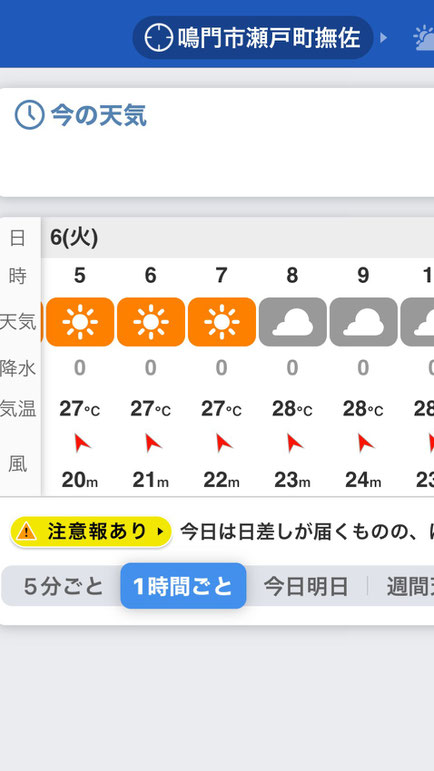Image resolution: width=434 pixels, height=771 pixels.
Task: Select the sunny icon for 5 o'clock
Action: 80,322
